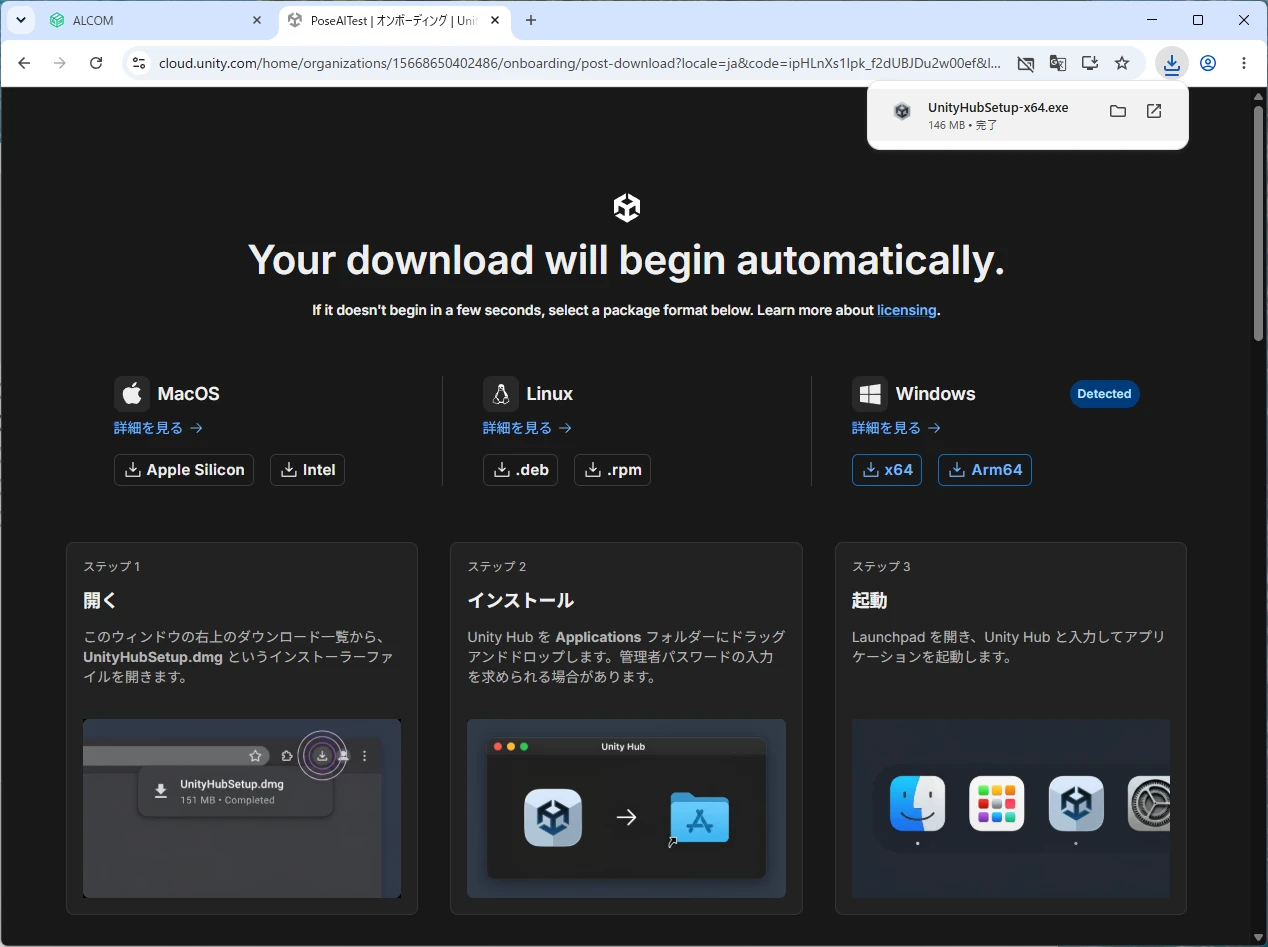This screenshot has width=1268, height=947.
Task: Click the page's vertical scrollbar thumb
Action: tap(1259, 223)
